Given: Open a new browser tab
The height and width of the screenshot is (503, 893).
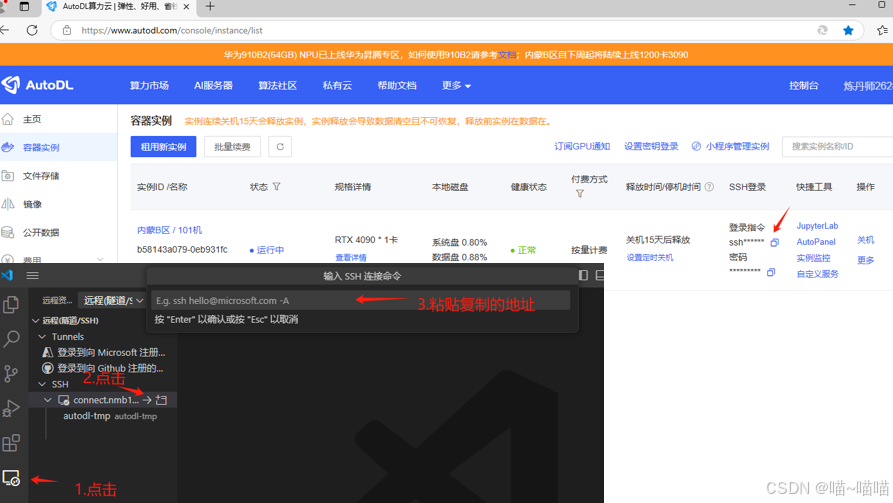Looking at the screenshot, I should (210, 6).
